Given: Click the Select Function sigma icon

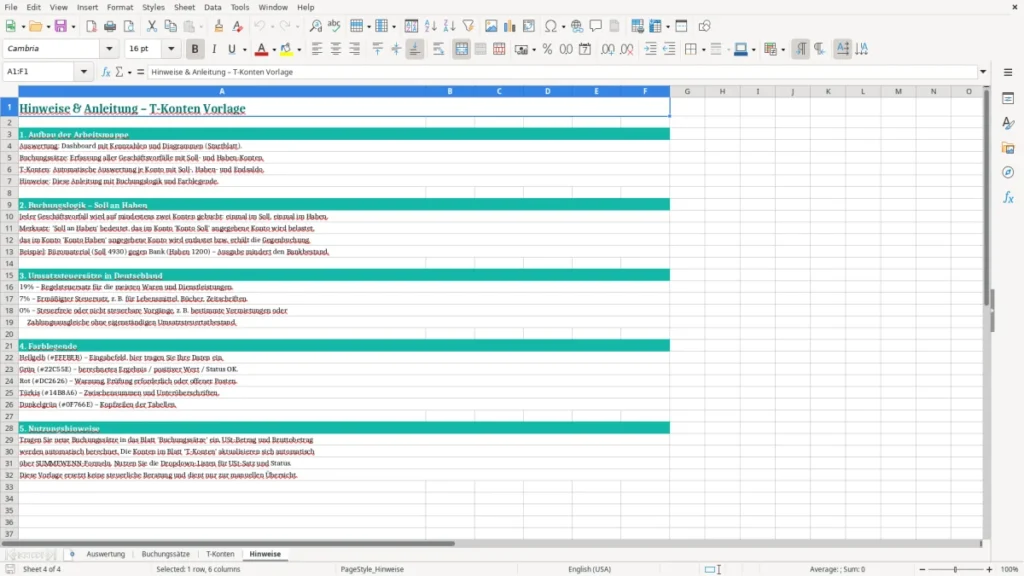Looking at the screenshot, I should coord(119,72).
